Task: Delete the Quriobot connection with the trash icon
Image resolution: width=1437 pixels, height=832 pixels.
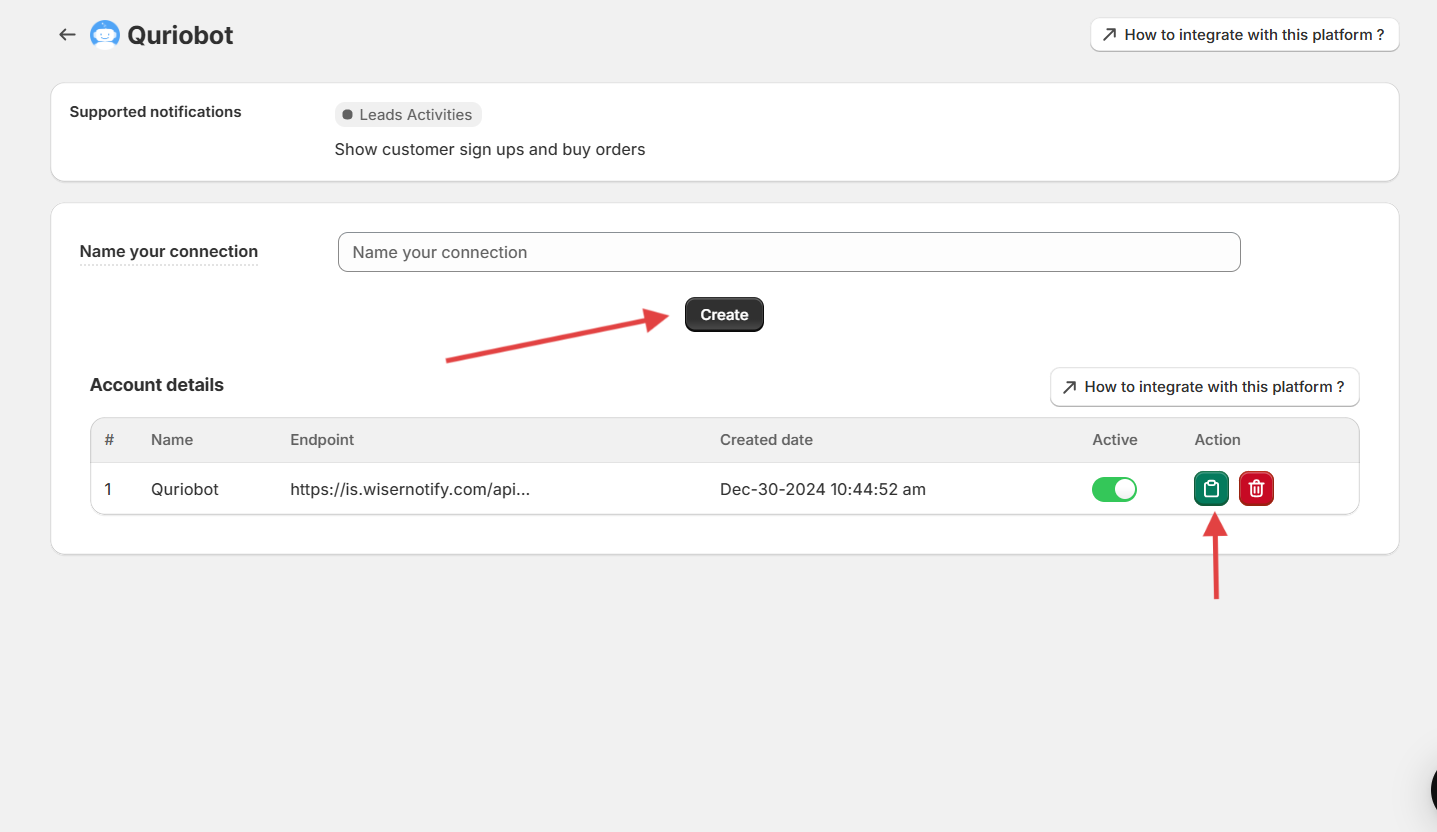Action: [1256, 489]
